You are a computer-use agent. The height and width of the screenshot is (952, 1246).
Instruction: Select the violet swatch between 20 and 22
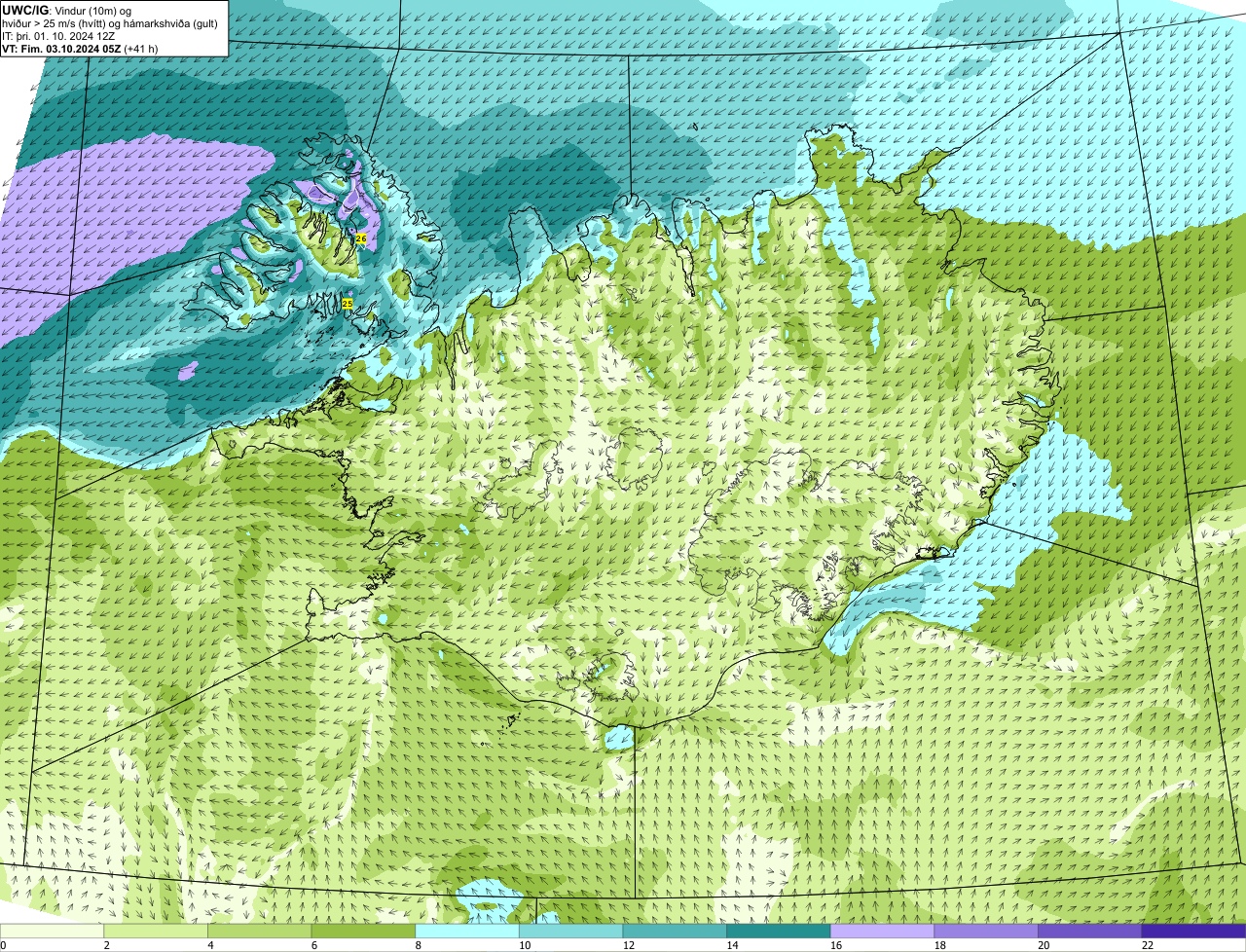pos(1090,931)
